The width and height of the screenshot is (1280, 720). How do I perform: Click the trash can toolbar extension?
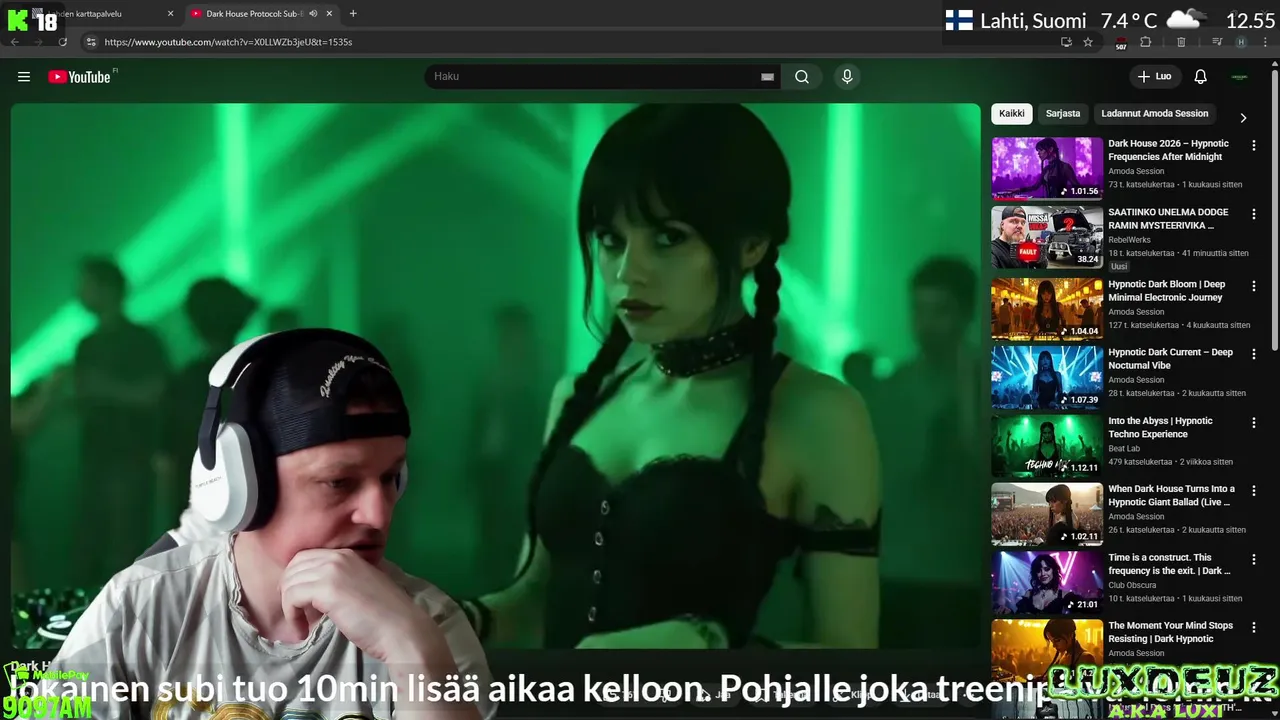[1181, 42]
